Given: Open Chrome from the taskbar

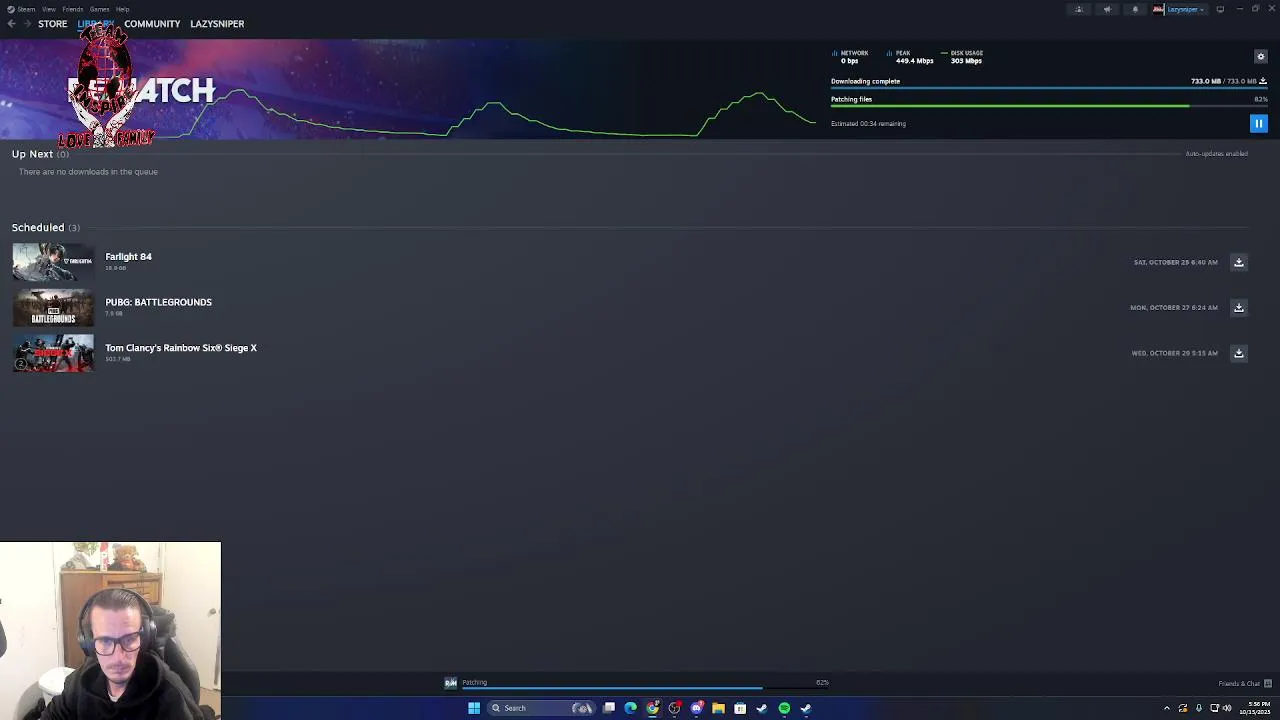Looking at the screenshot, I should point(652,708).
